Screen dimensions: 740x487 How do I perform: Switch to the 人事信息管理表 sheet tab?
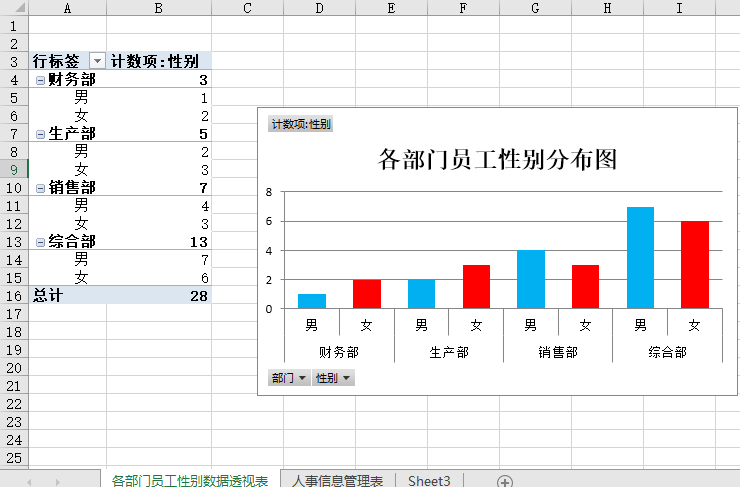click(x=337, y=481)
